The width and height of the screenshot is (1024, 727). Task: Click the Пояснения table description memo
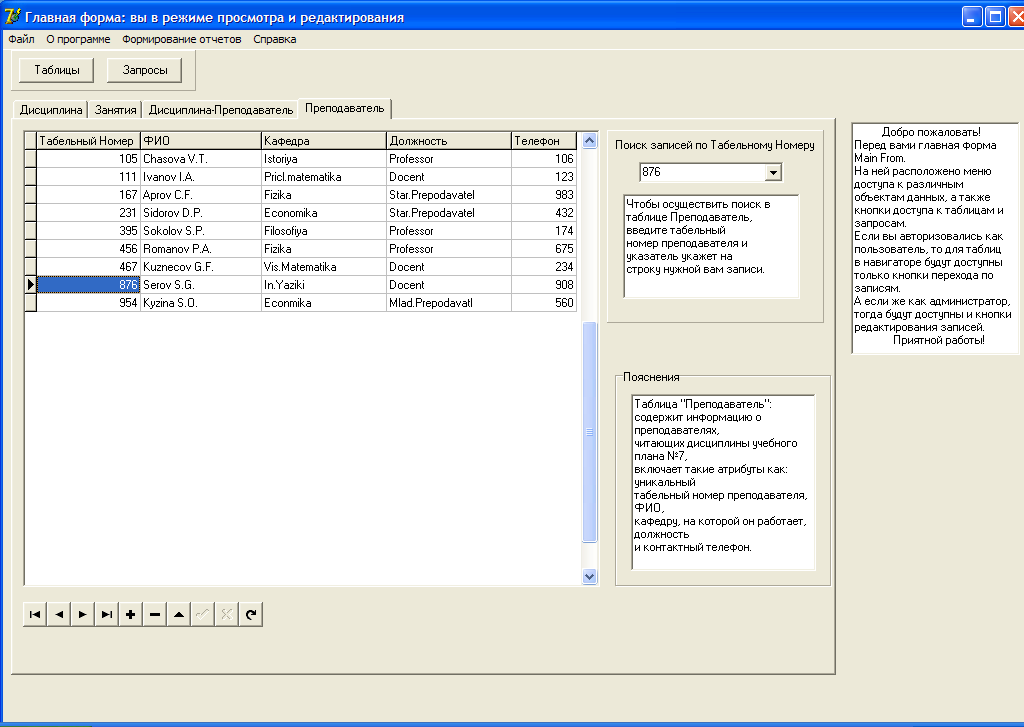tap(724, 482)
